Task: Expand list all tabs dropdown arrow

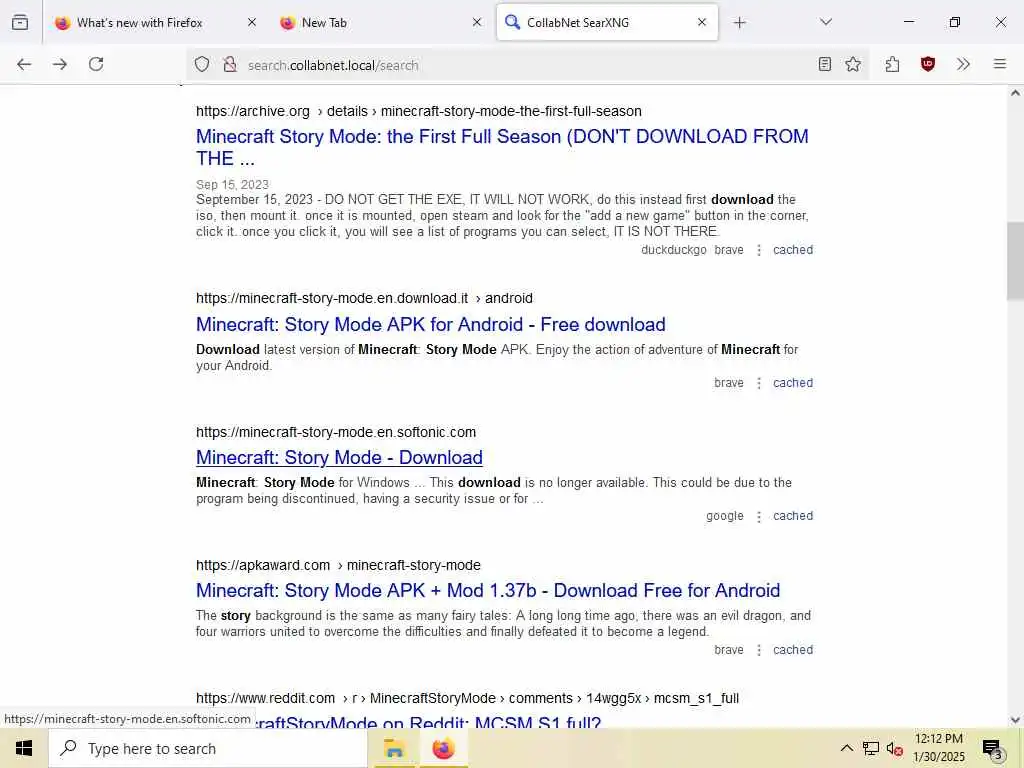Action: coord(826,22)
